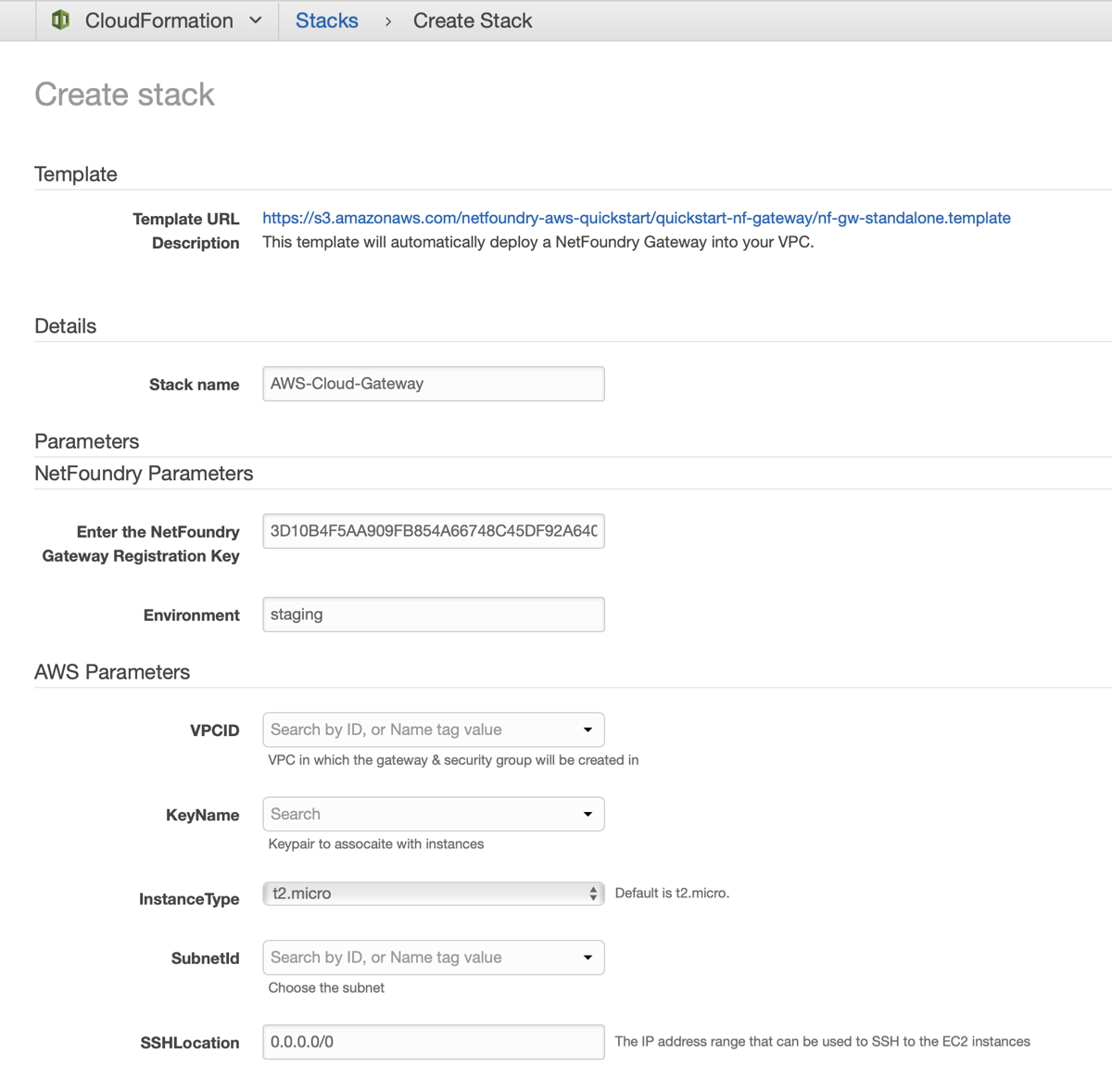This screenshot has width=1112, height=1092.
Task: Edit the Stack name field
Action: pos(434,384)
